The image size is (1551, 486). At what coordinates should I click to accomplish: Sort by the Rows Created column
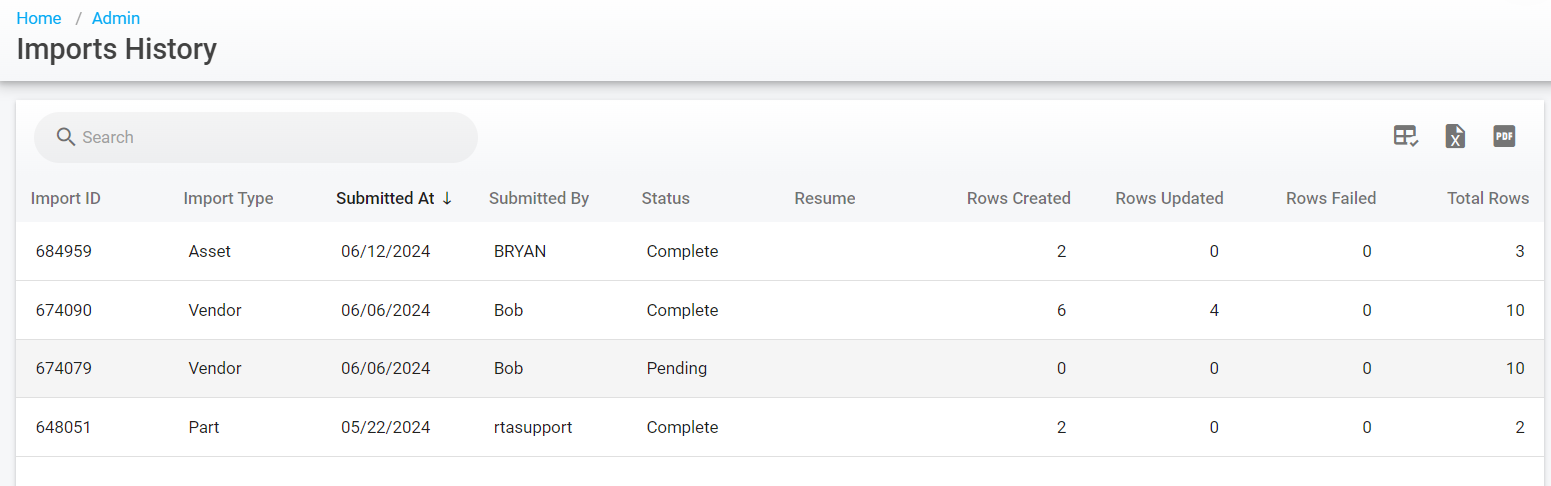(1018, 198)
